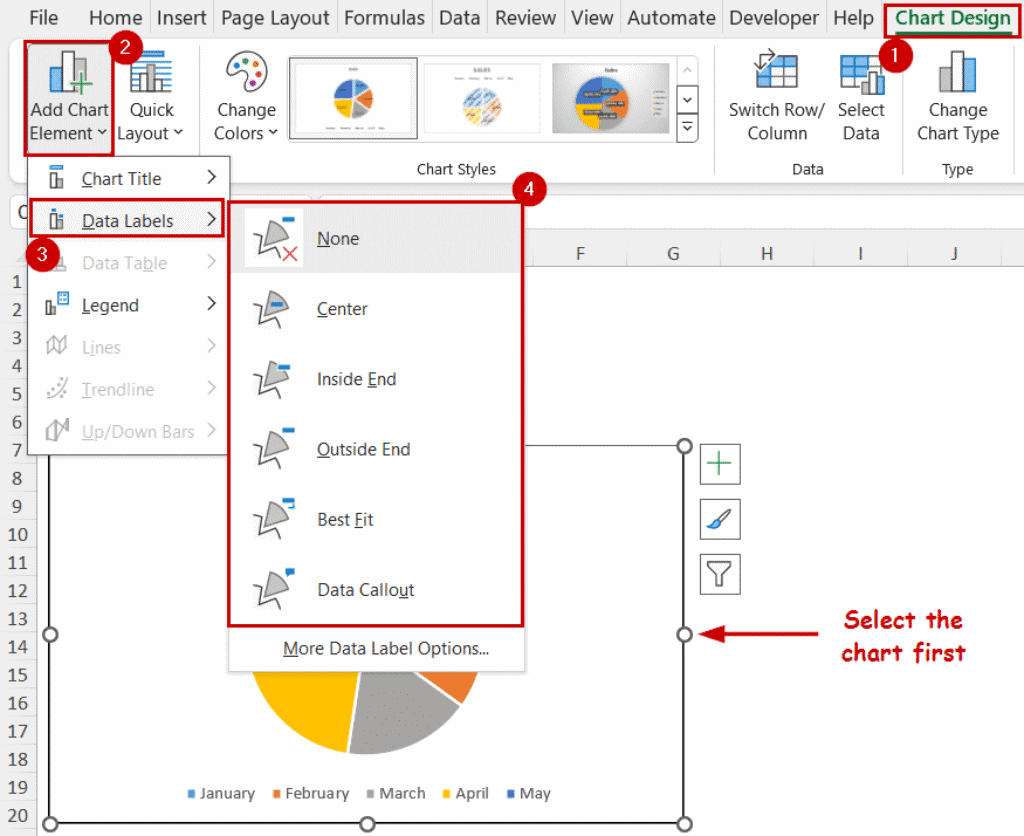
Task: Select Center data label position
Action: point(341,309)
